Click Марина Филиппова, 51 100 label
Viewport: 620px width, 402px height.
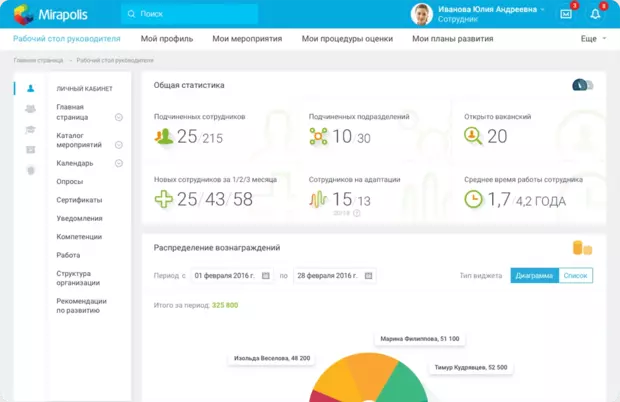(x=420, y=339)
